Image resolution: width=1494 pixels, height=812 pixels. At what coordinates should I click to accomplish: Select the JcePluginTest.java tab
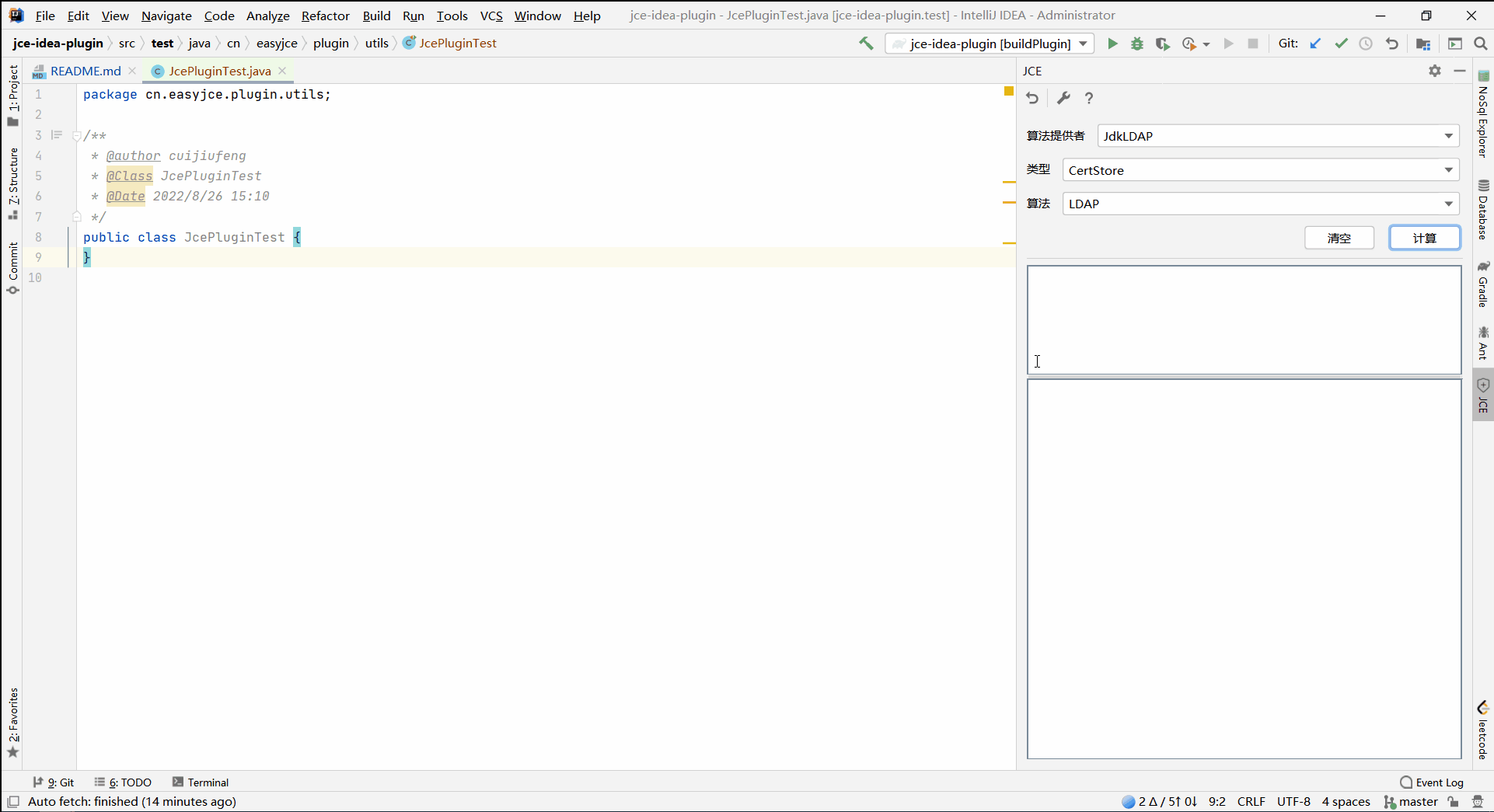tap(220, 71)
